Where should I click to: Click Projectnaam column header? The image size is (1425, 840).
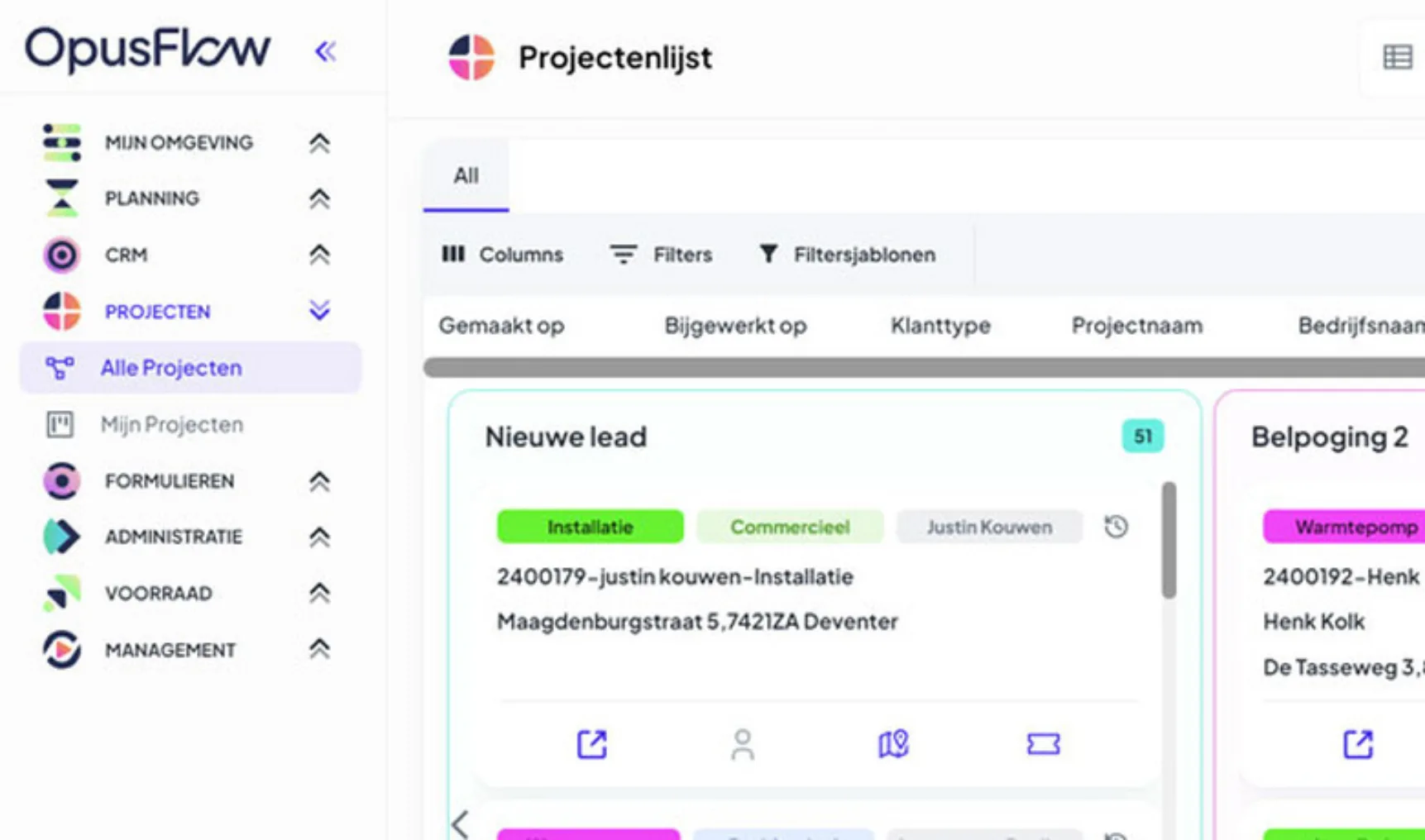click(x=1137, y=326)
